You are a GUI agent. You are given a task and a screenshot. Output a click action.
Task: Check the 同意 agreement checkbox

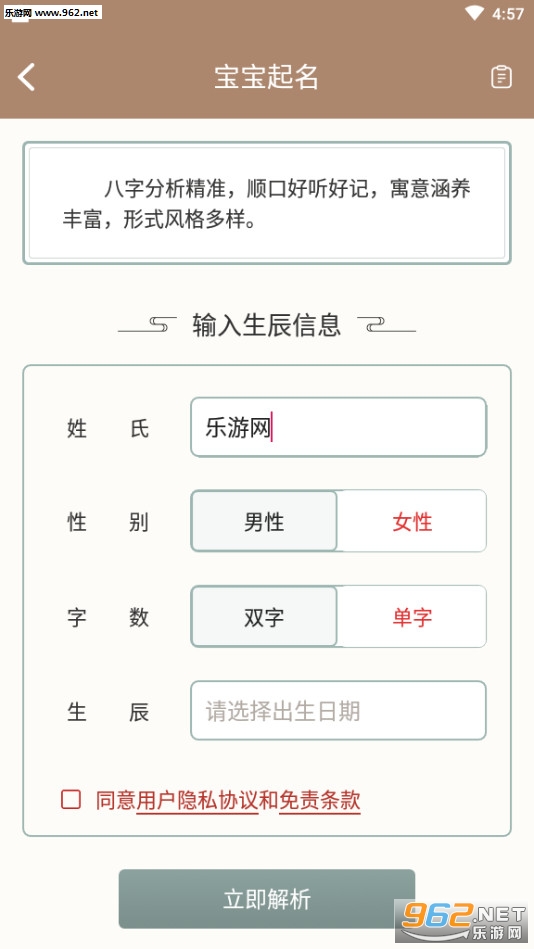click(71, 800)
